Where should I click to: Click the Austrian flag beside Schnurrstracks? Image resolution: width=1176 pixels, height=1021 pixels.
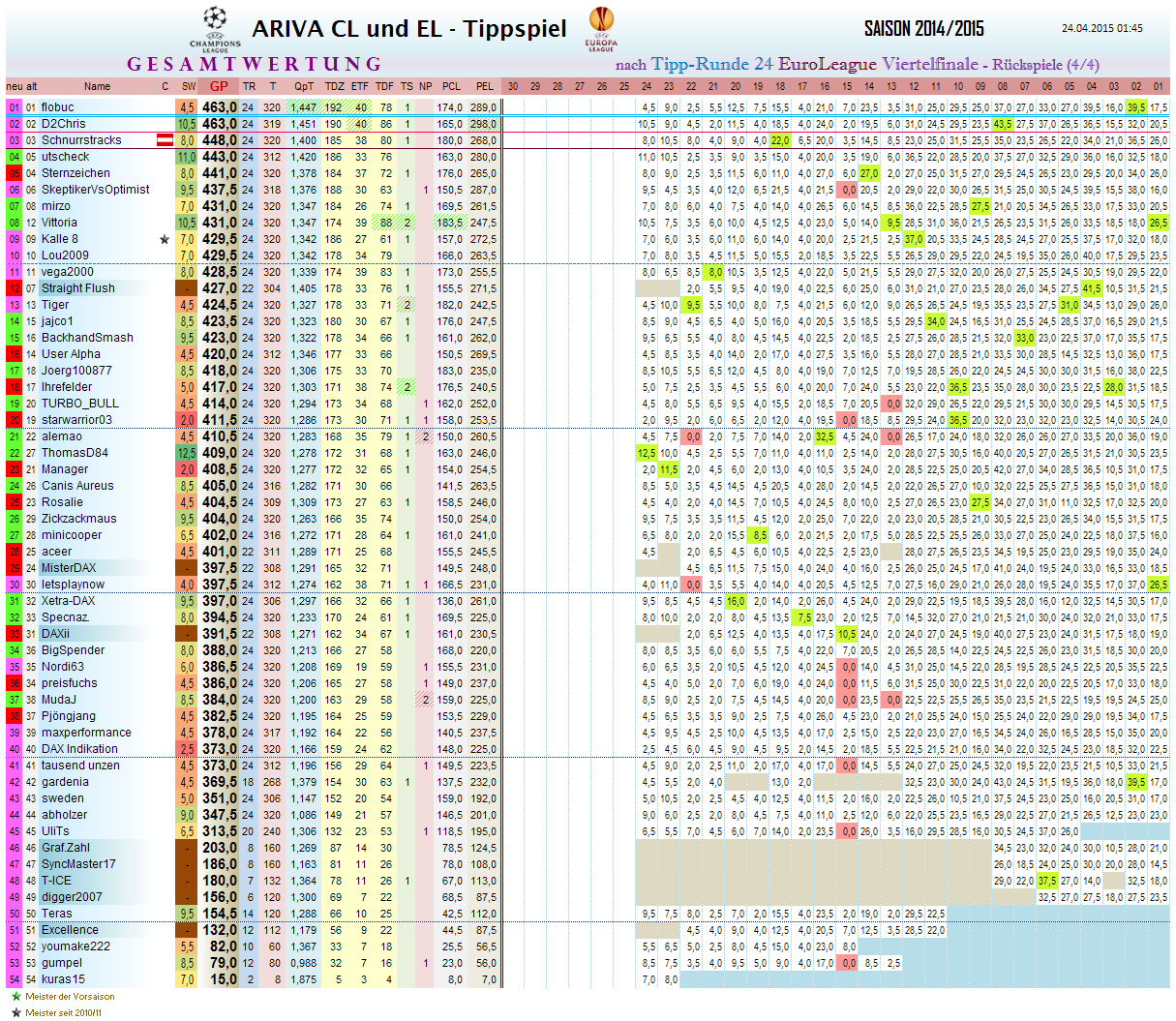[165, 140]
